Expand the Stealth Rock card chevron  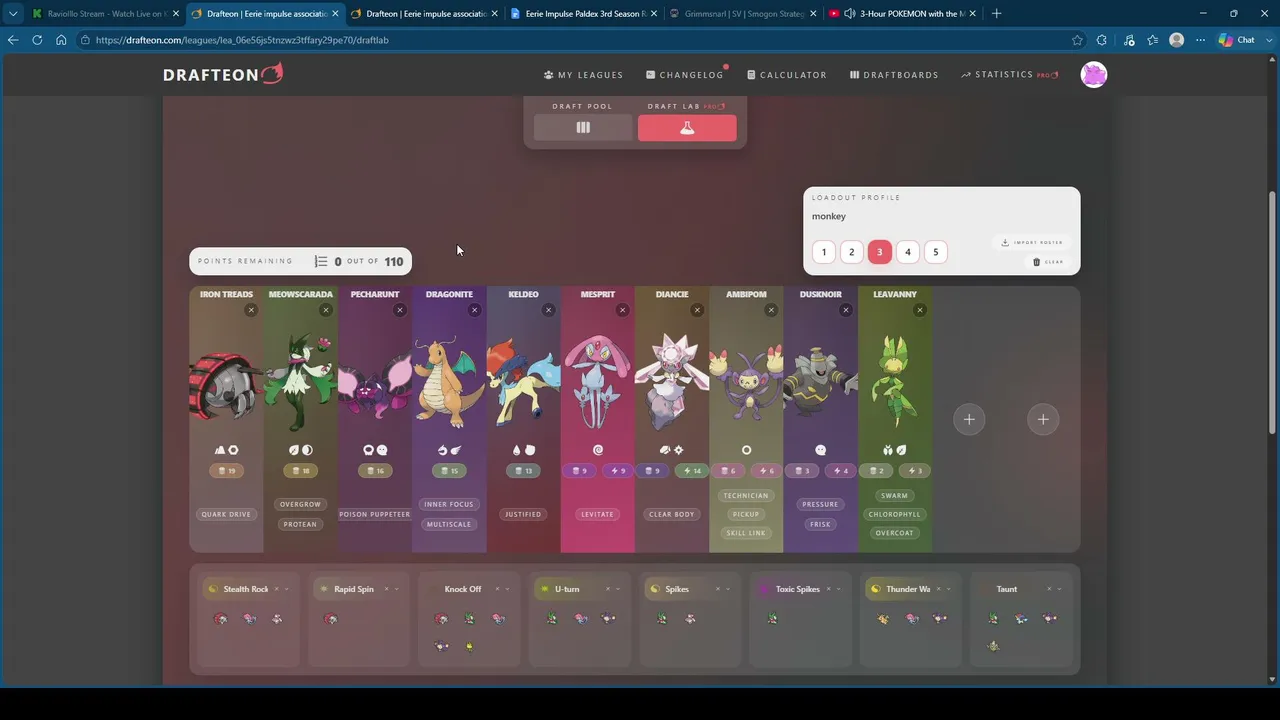[x=287, y=589]
